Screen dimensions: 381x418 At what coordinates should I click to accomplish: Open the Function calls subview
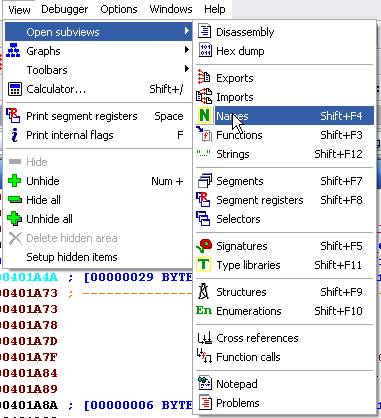(284, 357)
